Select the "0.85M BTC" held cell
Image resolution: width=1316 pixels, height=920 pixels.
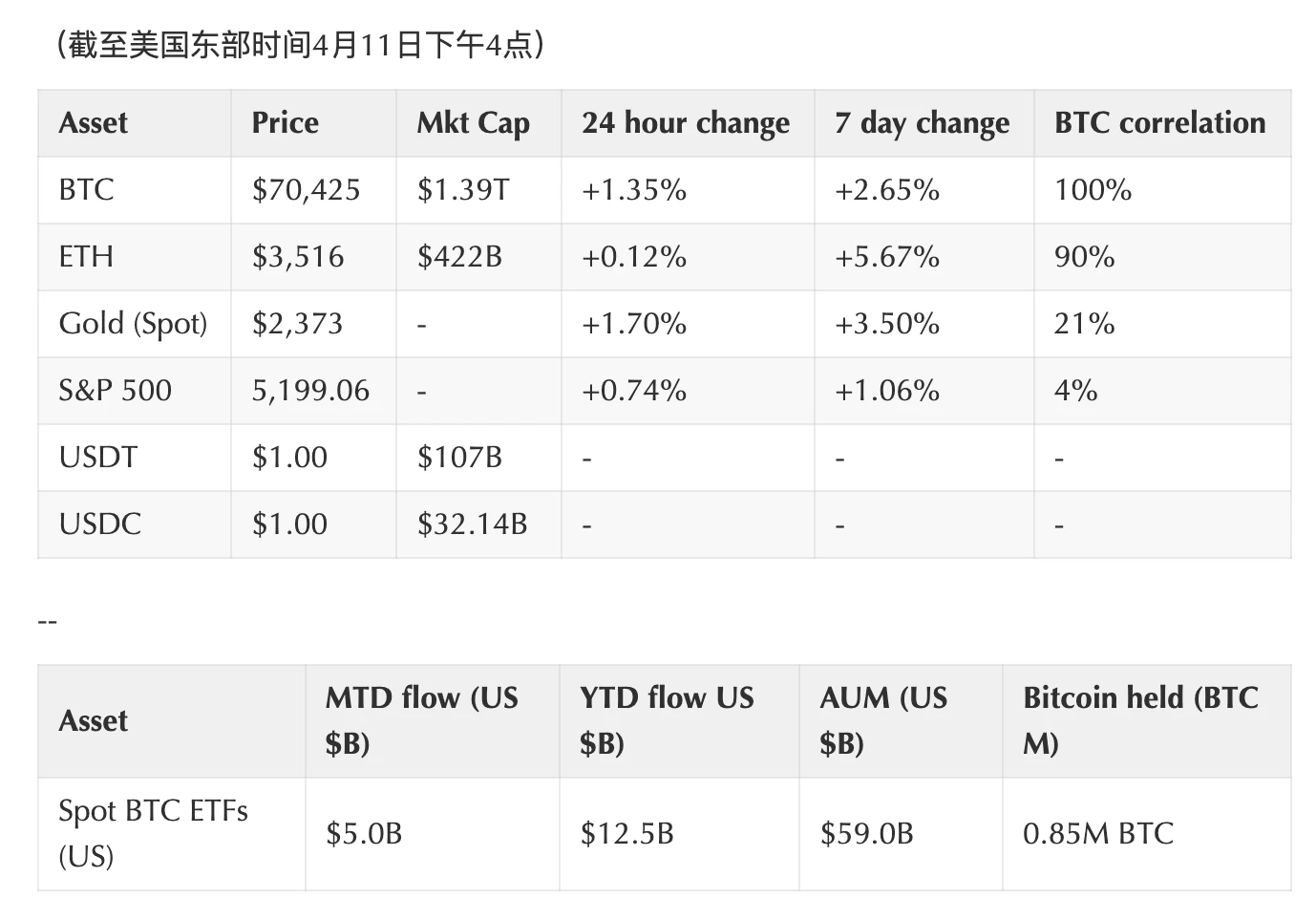[x=1098, y=834]
